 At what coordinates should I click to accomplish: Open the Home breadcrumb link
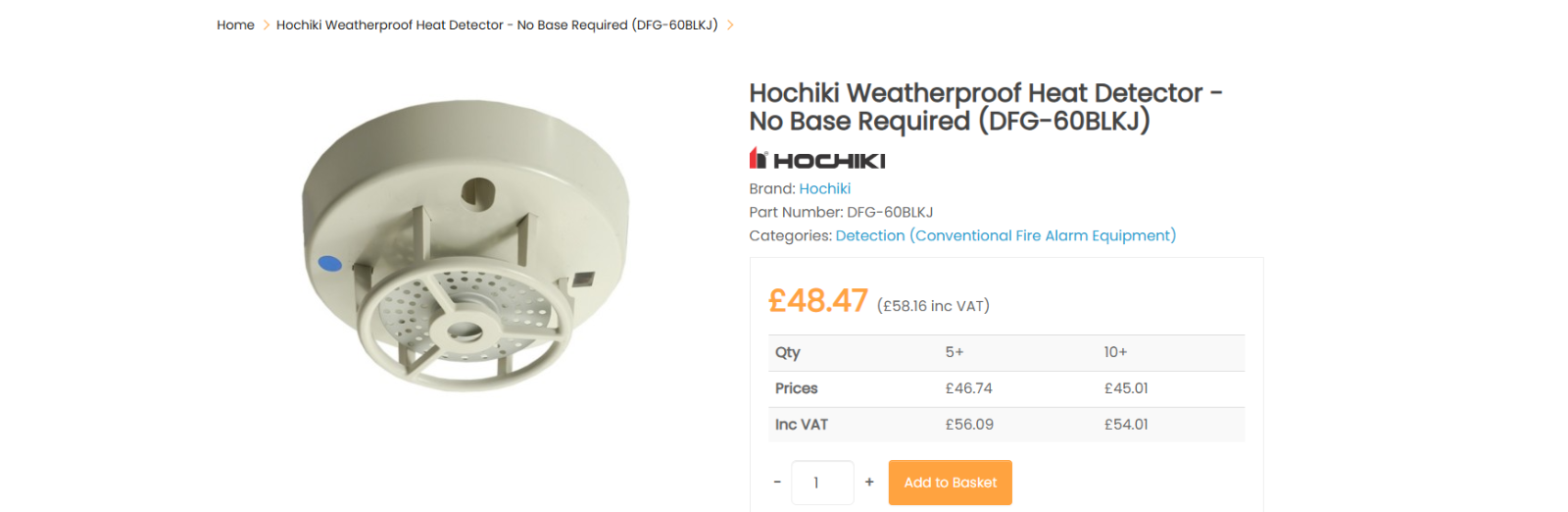point(235,25)
